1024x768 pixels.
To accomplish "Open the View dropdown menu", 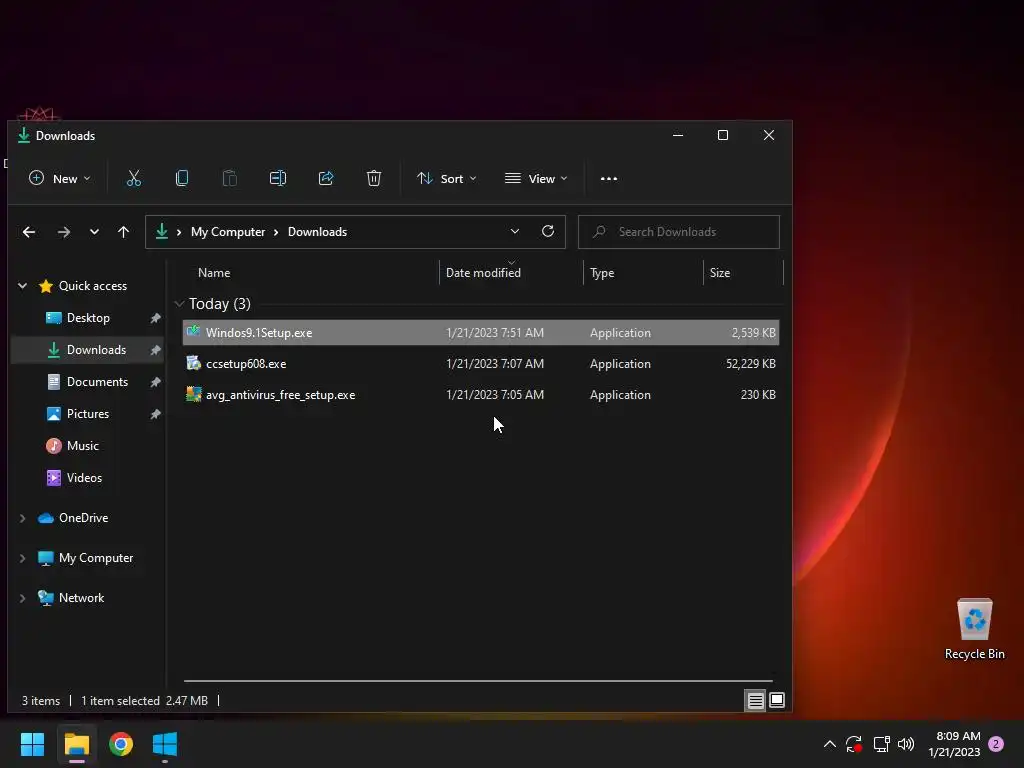I will 536,178.
